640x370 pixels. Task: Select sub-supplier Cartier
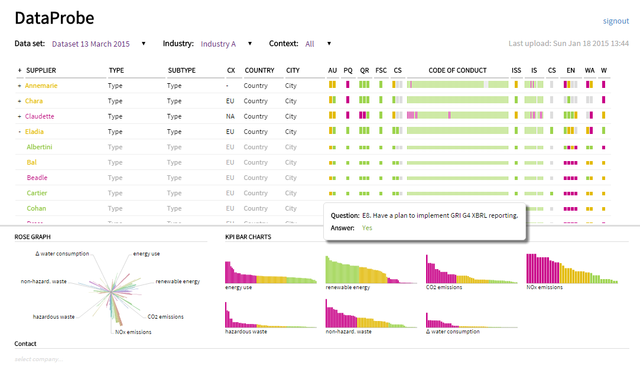click(x=37, y=193)
